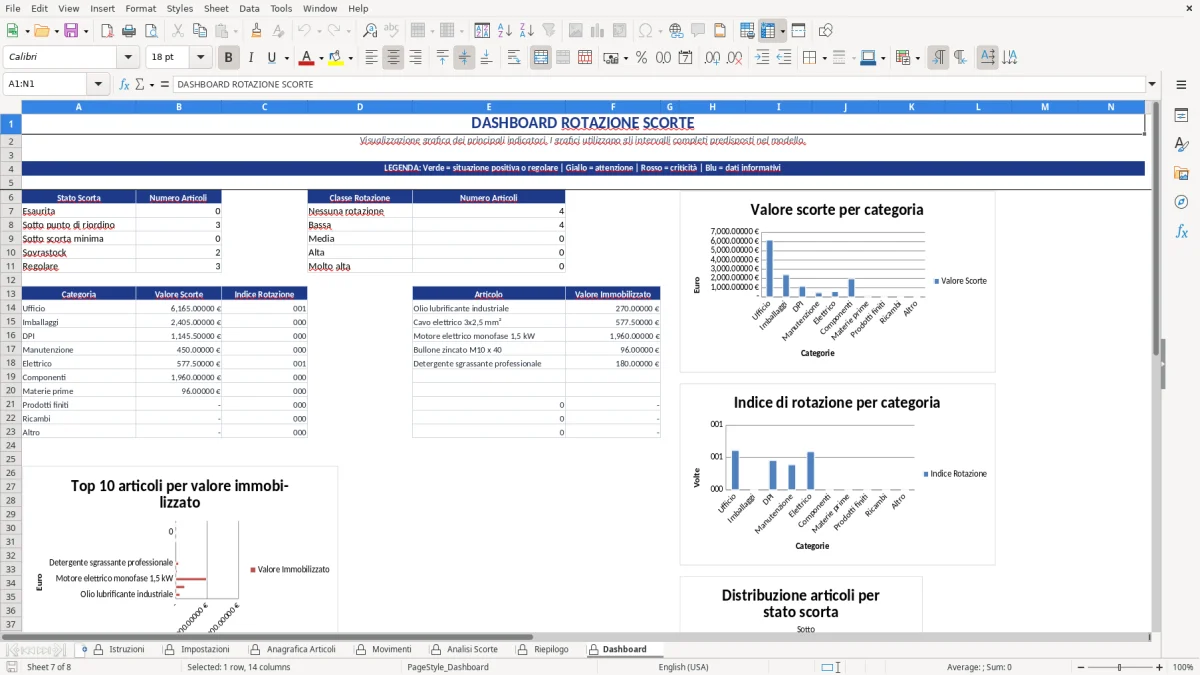Merge and center cells icon
This screenshot has height=675, width=1200.
(x=541, y=58)
